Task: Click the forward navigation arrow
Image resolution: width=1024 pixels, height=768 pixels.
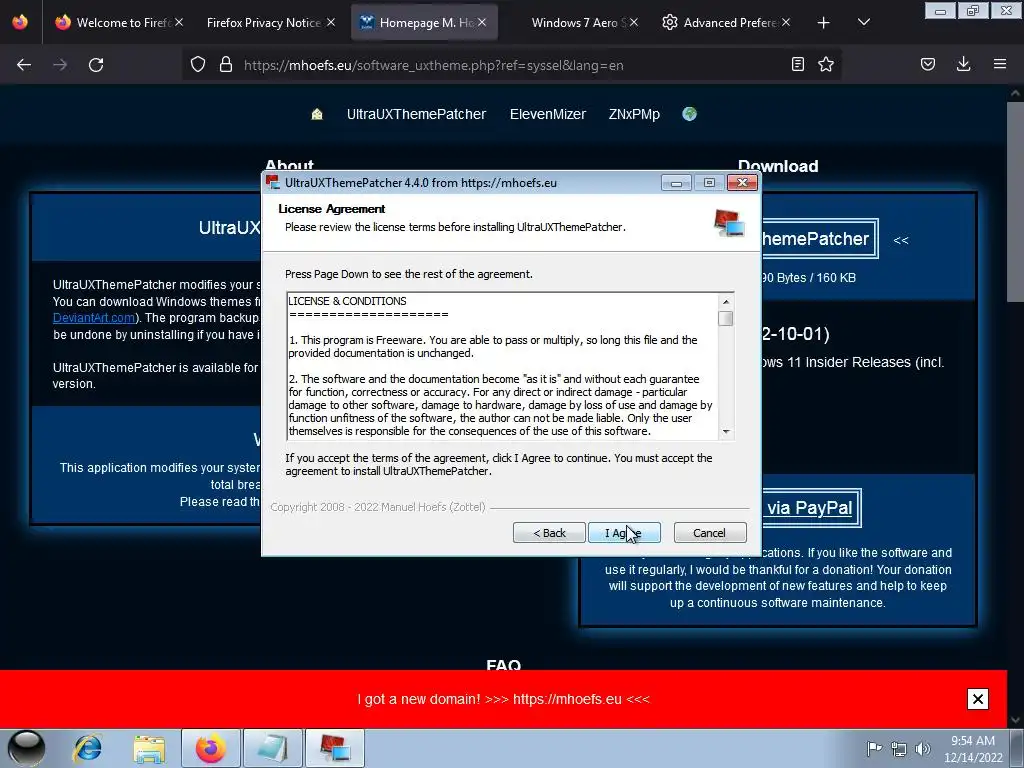Action: coord(60,65)
